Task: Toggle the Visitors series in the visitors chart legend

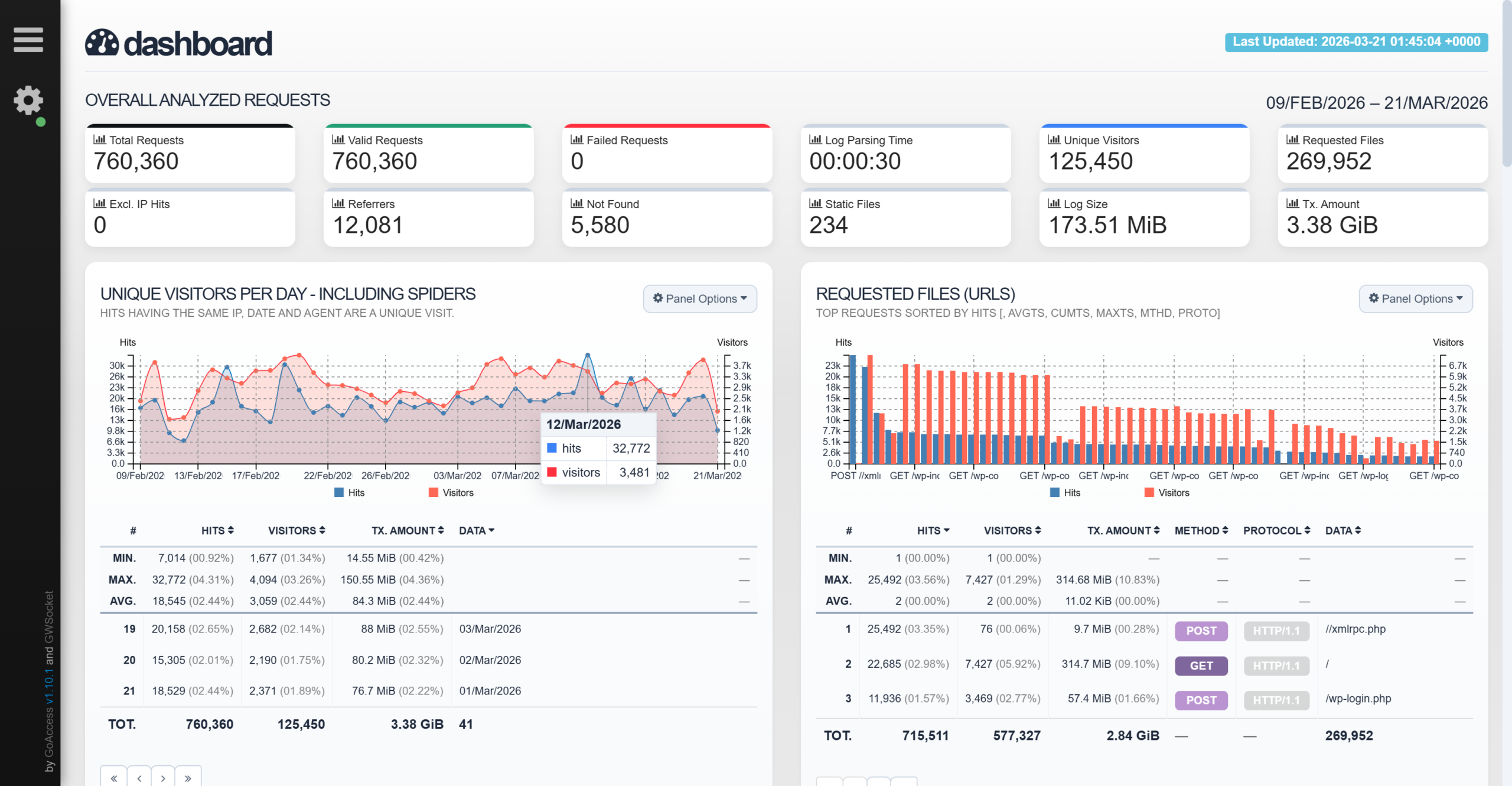Action: point(451,492)
